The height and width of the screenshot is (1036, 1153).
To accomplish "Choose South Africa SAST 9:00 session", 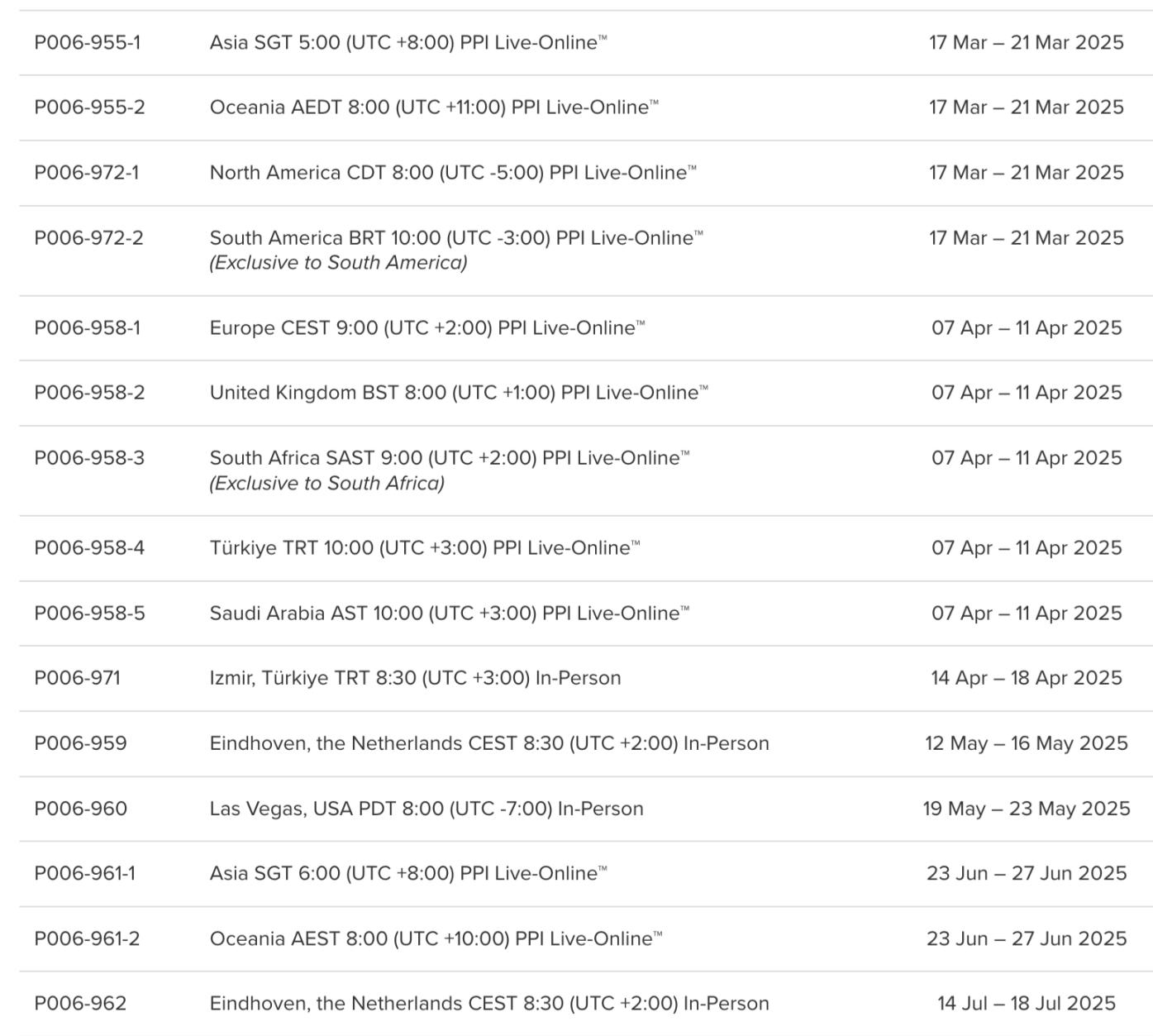I will point(450,458).
